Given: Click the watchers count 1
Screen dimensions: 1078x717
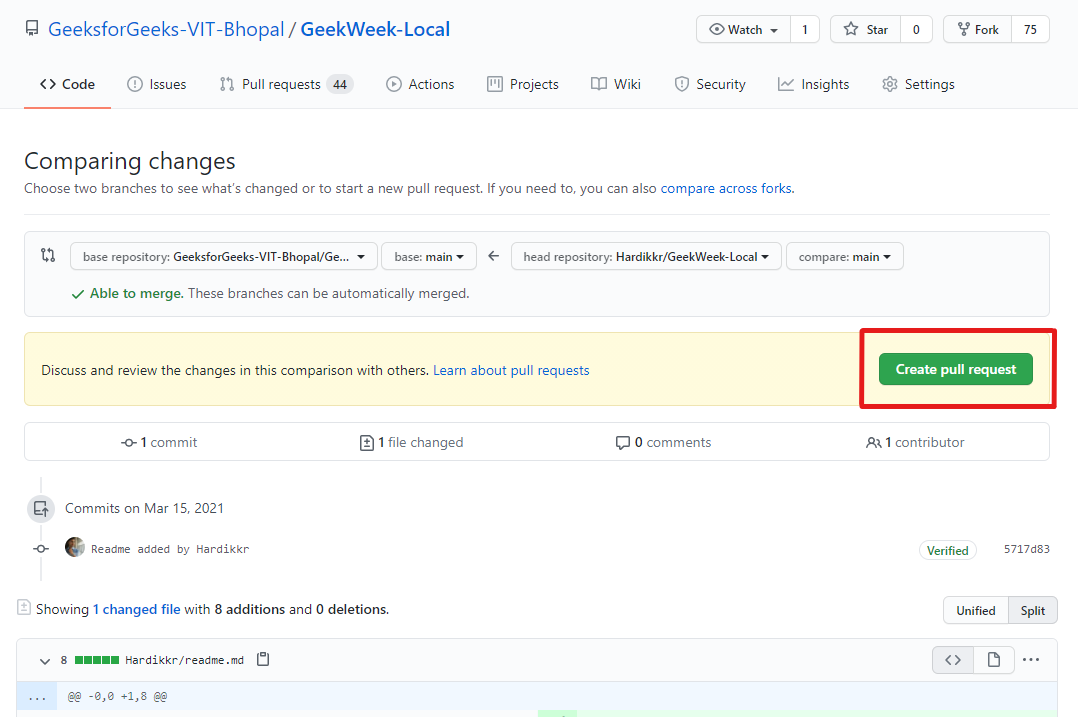Looking at the screenshot, I should [805, 30].
